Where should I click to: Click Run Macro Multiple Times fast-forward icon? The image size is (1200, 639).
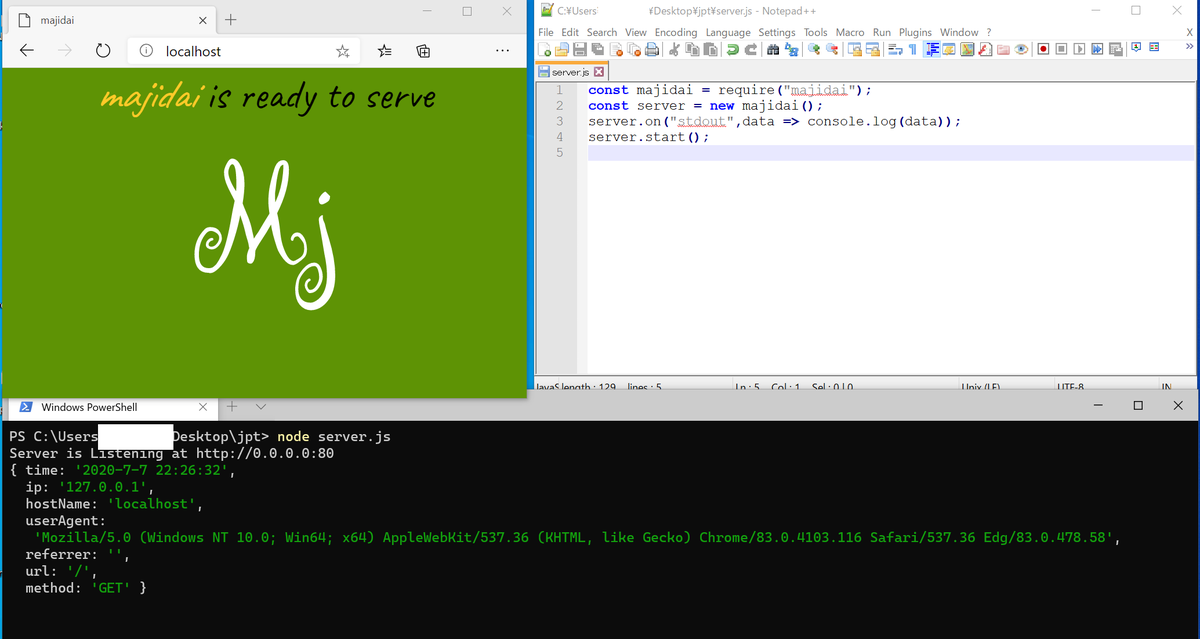pyautogui.click(x=1097, y=48)
